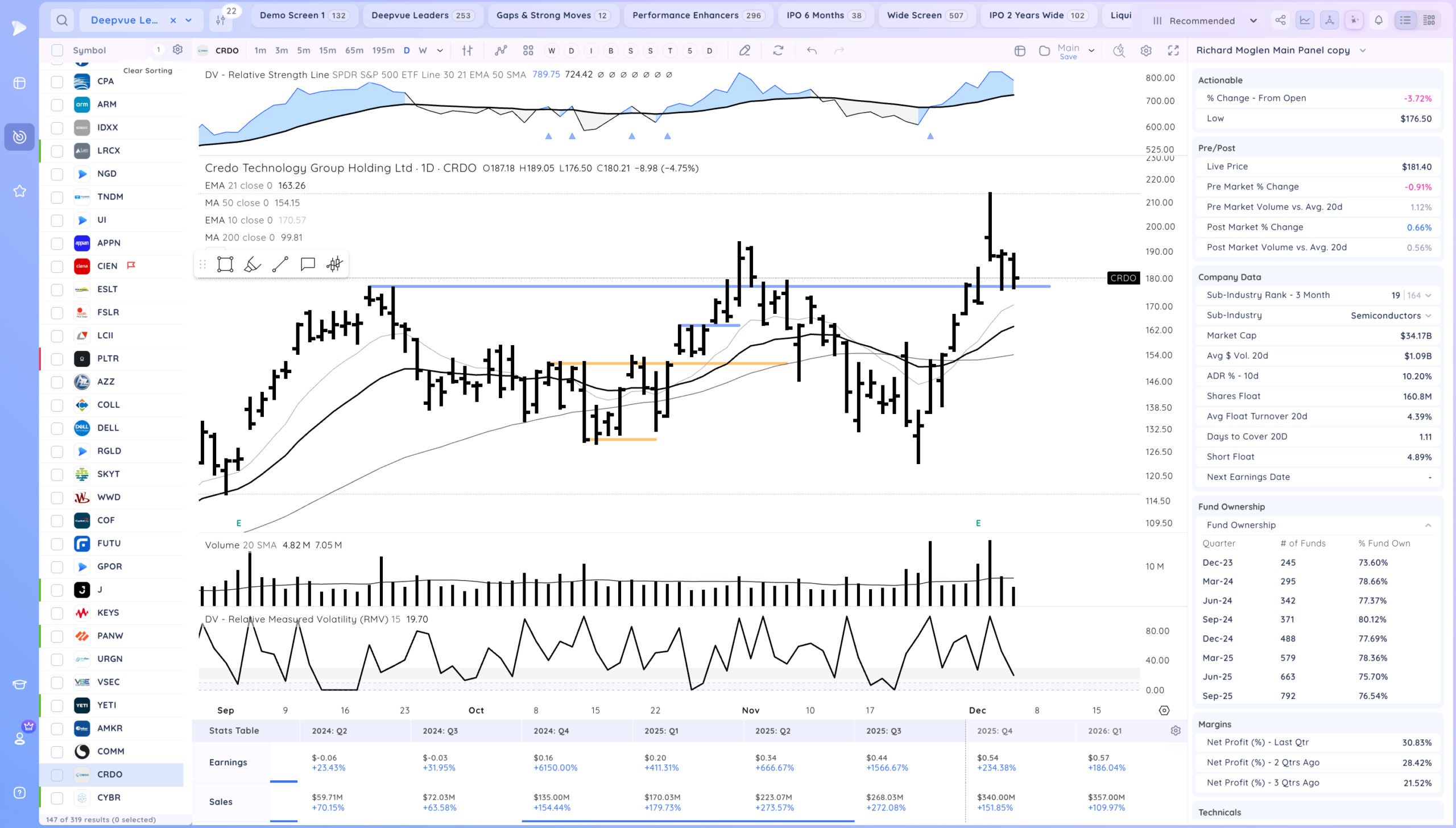The width and height of the screenshot is (1456, 828).
Task: Click the search magnifier icon
Action: [x=62, y=20]
